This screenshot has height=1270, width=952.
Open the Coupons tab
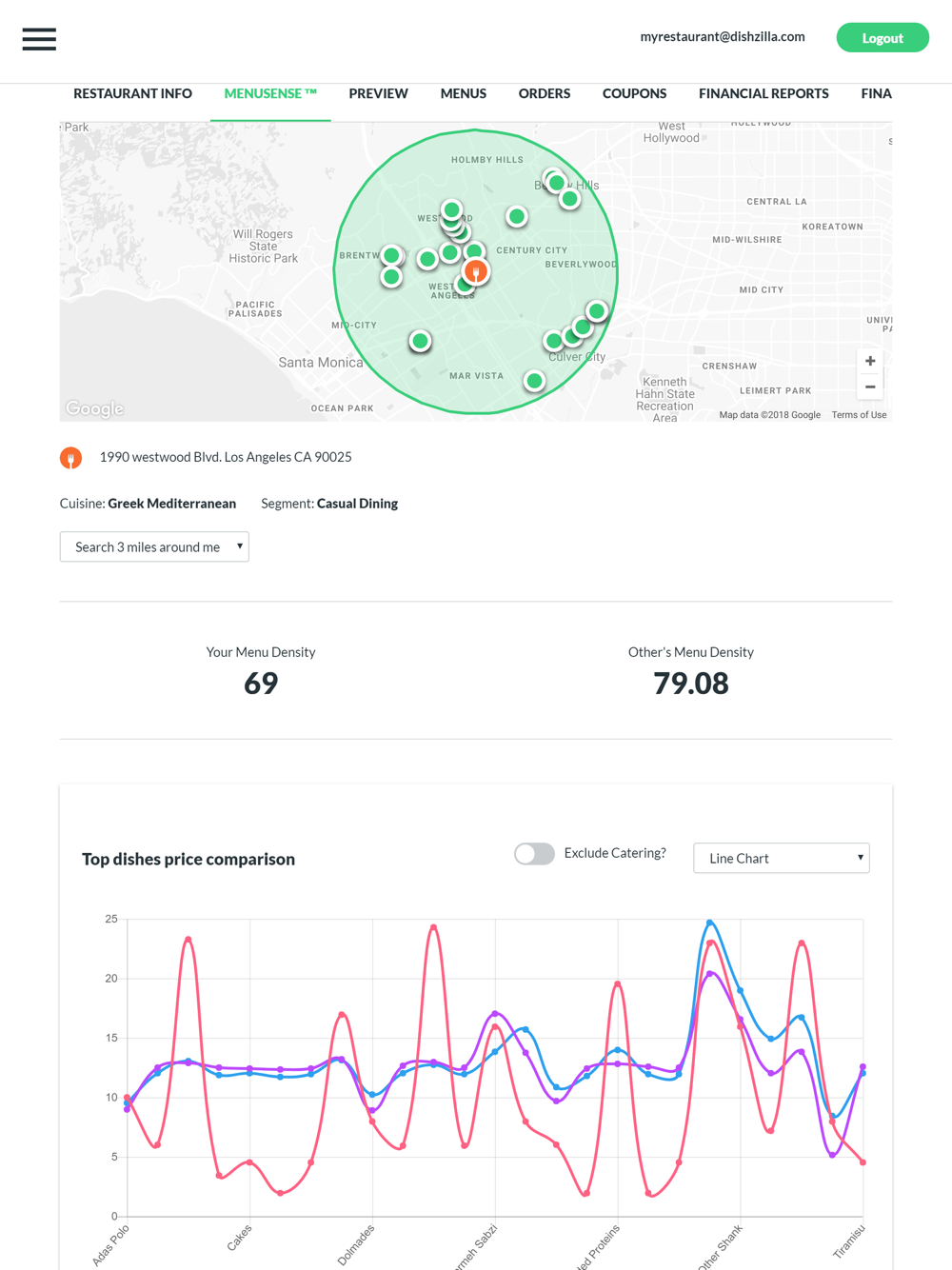(634, 93)
